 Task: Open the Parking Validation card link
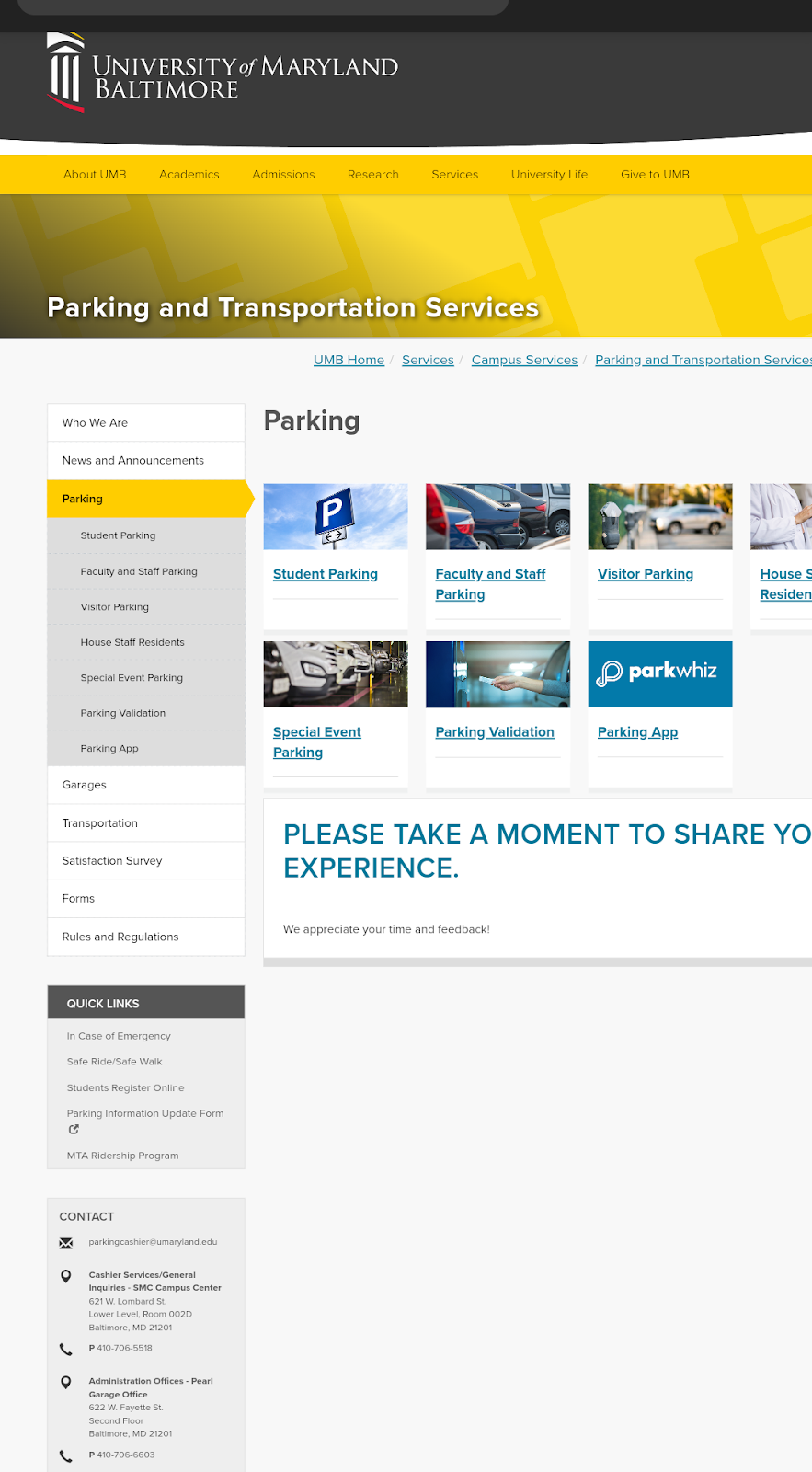[495, 732]
